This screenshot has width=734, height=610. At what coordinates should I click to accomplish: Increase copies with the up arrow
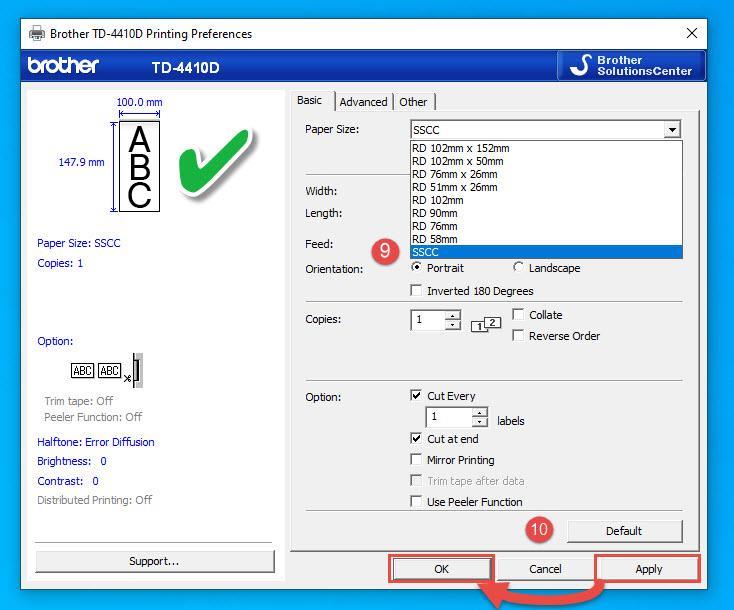[453, 315]
